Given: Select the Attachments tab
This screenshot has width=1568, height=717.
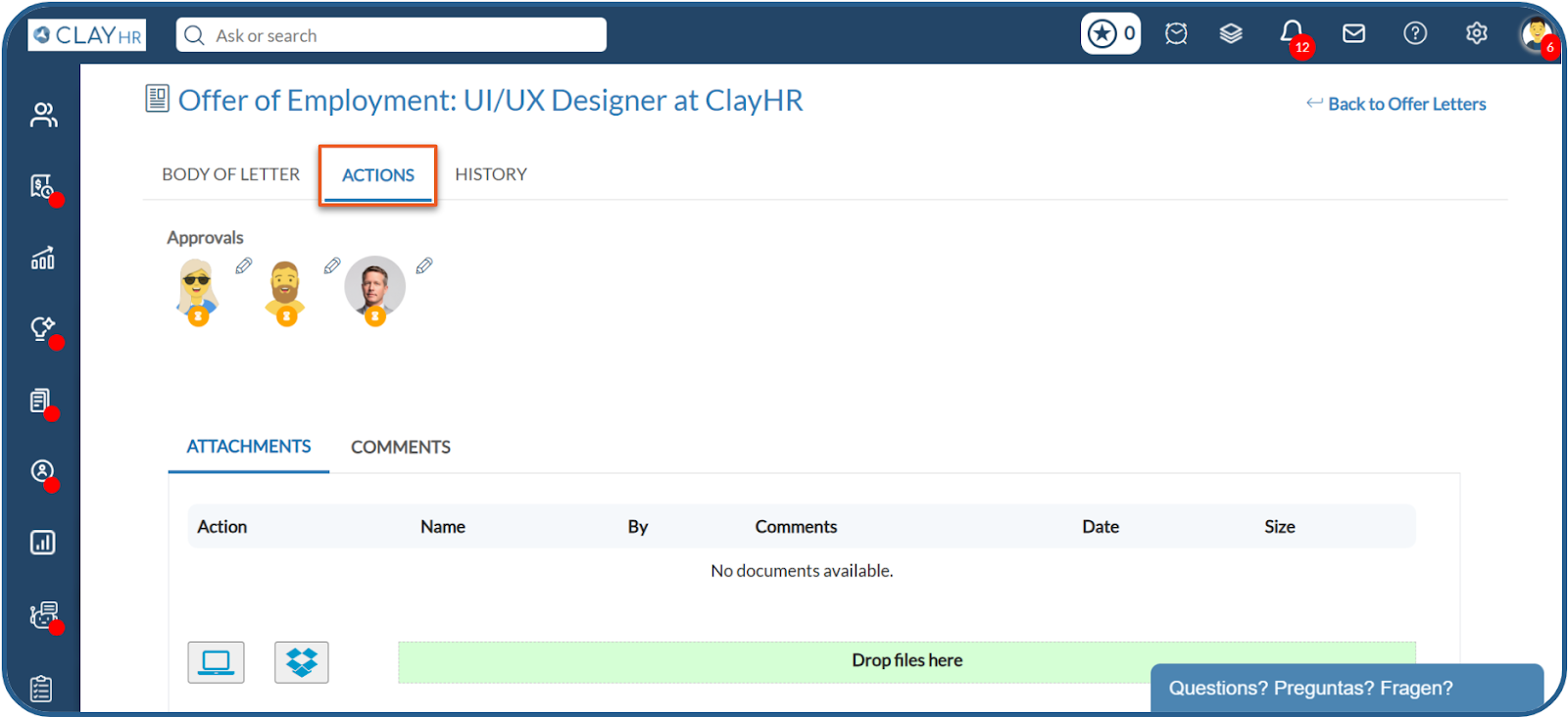Looking at the screenshot, I should pos(249,447).
